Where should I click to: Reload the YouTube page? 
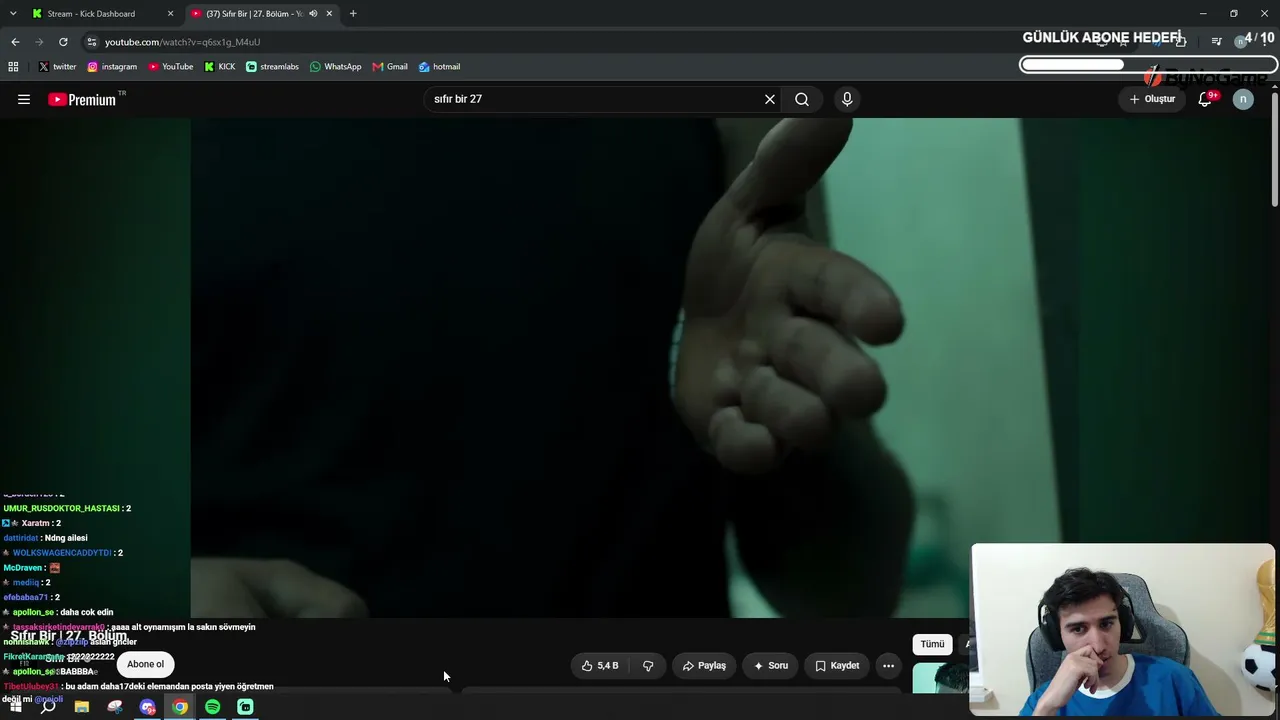63,42
